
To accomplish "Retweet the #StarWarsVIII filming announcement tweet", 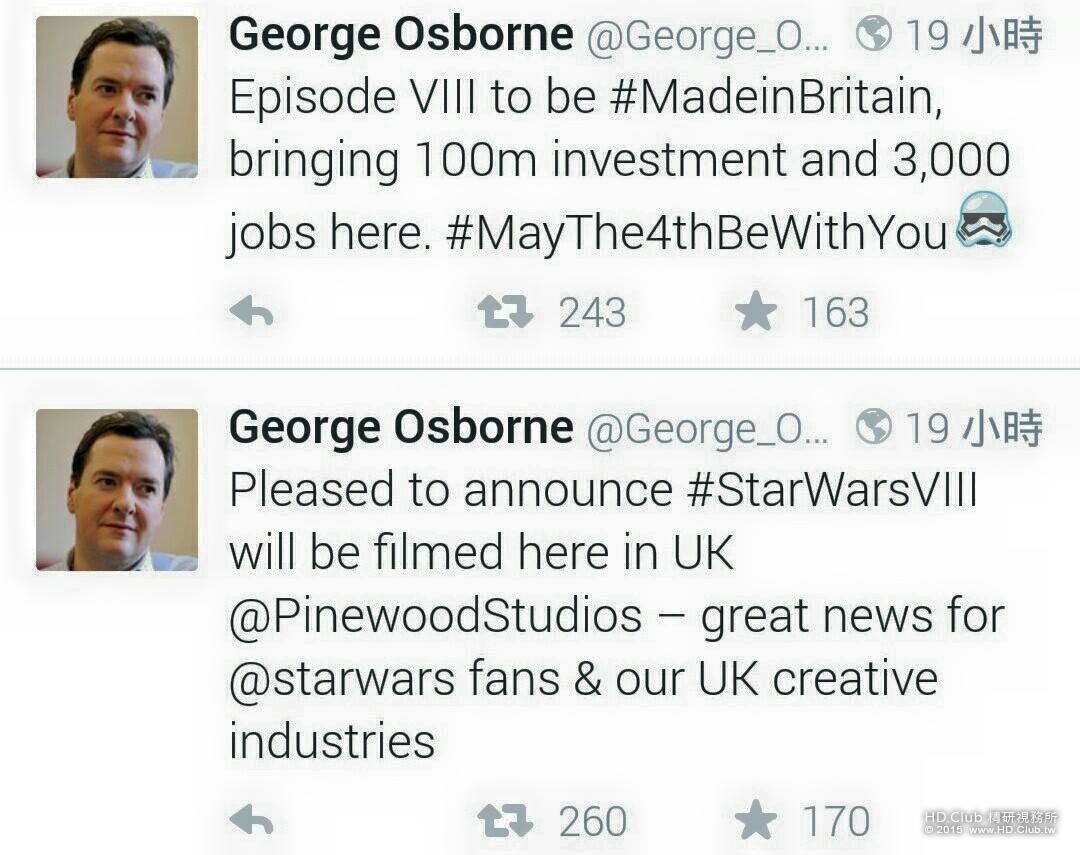I will pyautogui.click(x=506, y=822).
